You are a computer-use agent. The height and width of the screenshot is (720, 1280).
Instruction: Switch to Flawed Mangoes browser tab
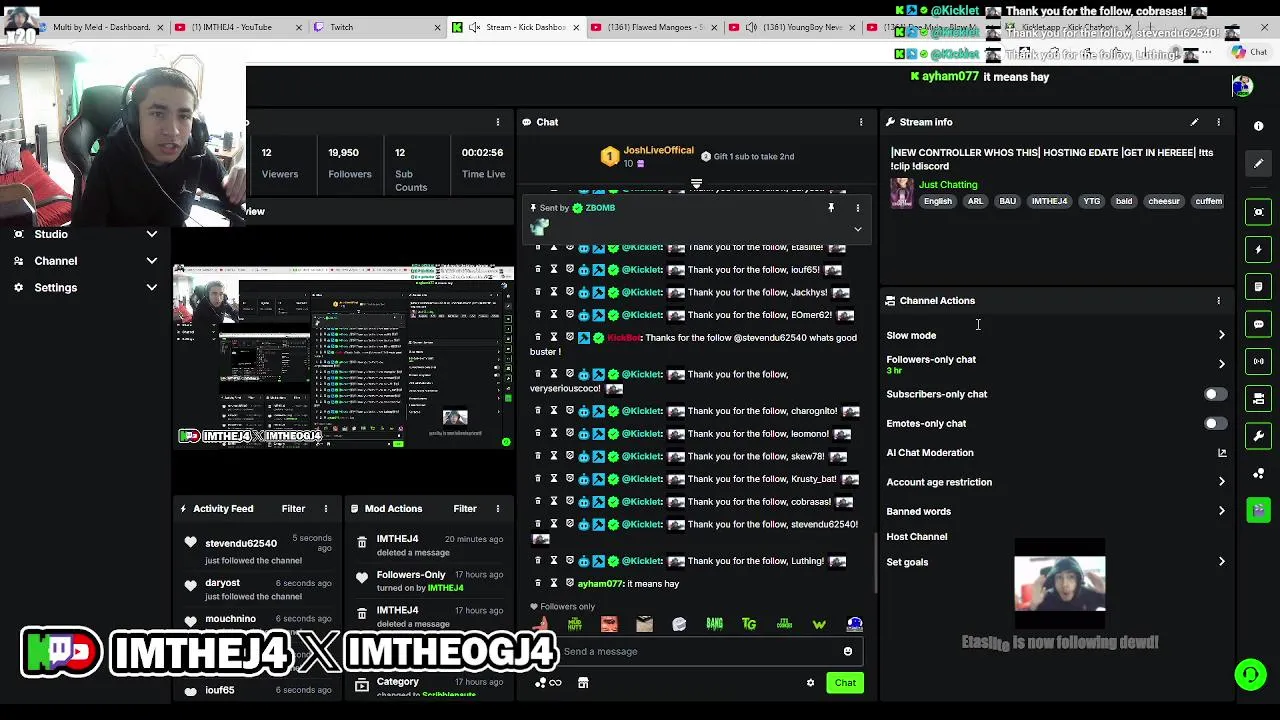tap(653, 27)
